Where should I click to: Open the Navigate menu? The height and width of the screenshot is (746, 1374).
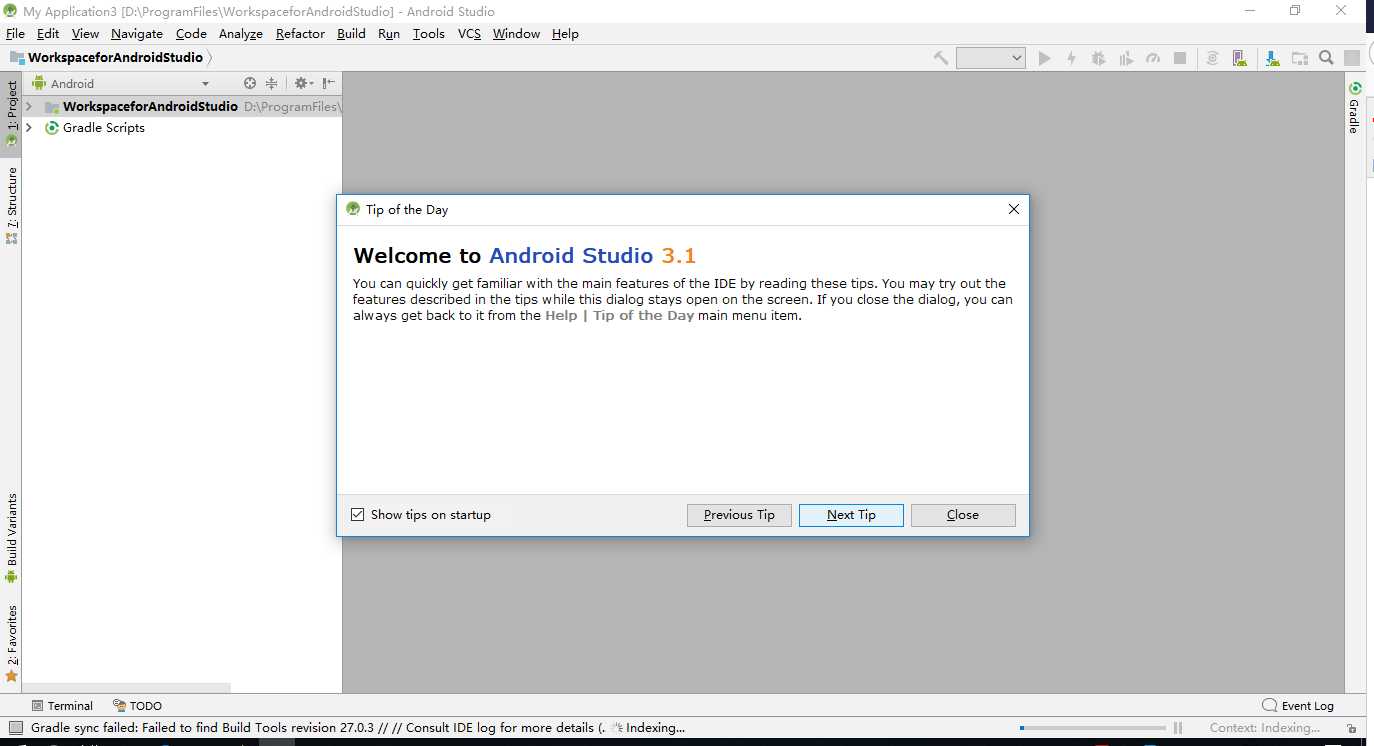[136, 33]
